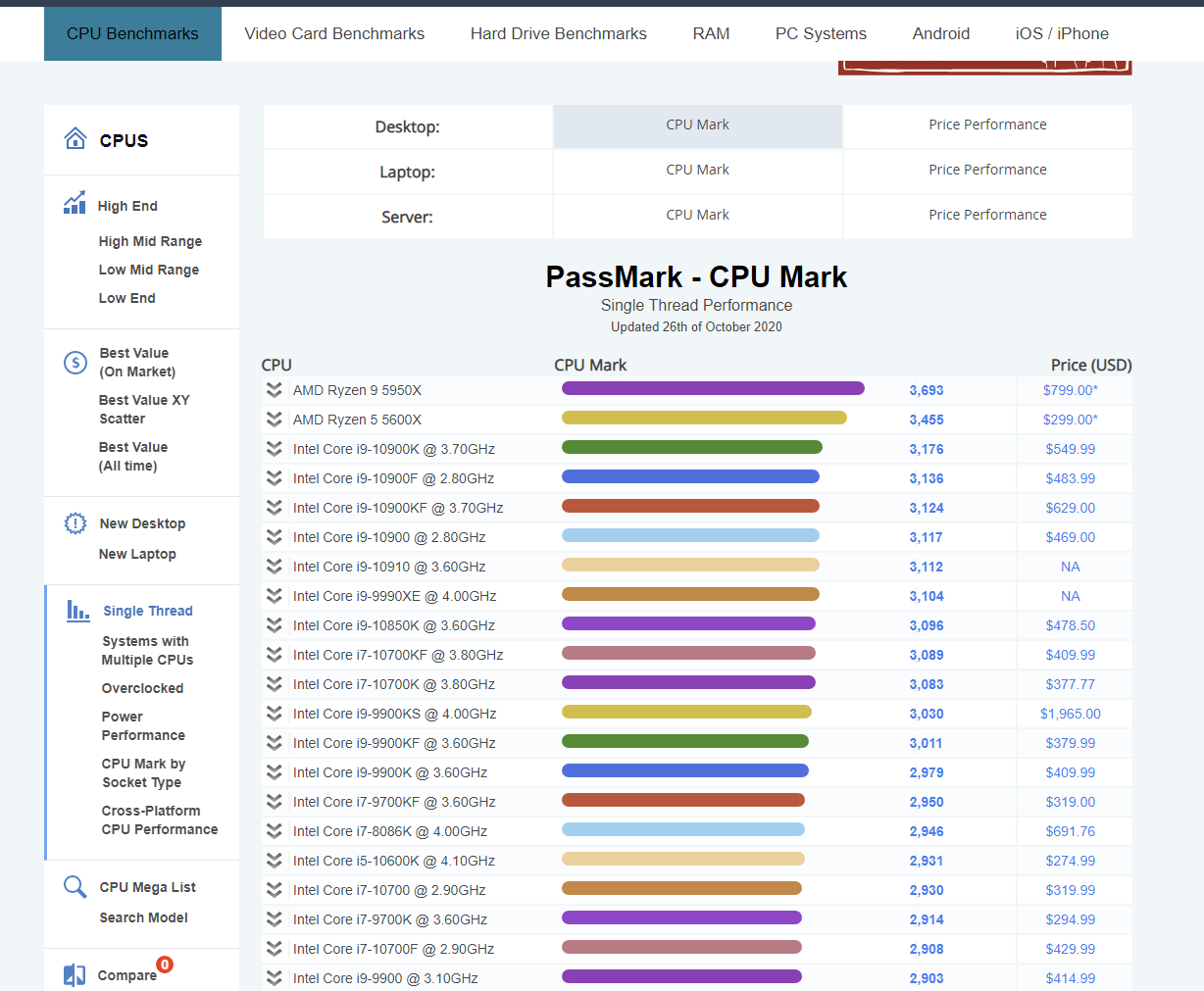Click the Single Thread bar chart icon
The image size is (1204, 991).
tap(78, 611)
